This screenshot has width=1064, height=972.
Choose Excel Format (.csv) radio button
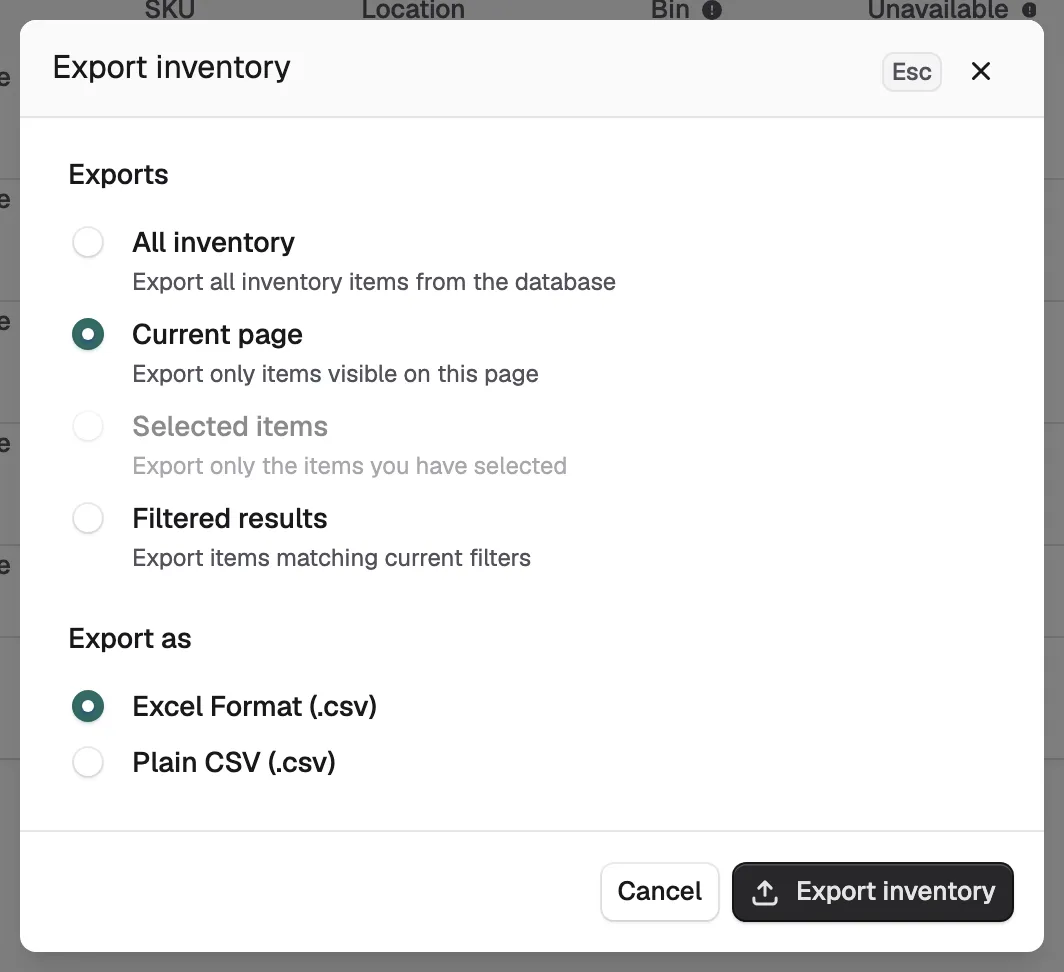[88, 707]
